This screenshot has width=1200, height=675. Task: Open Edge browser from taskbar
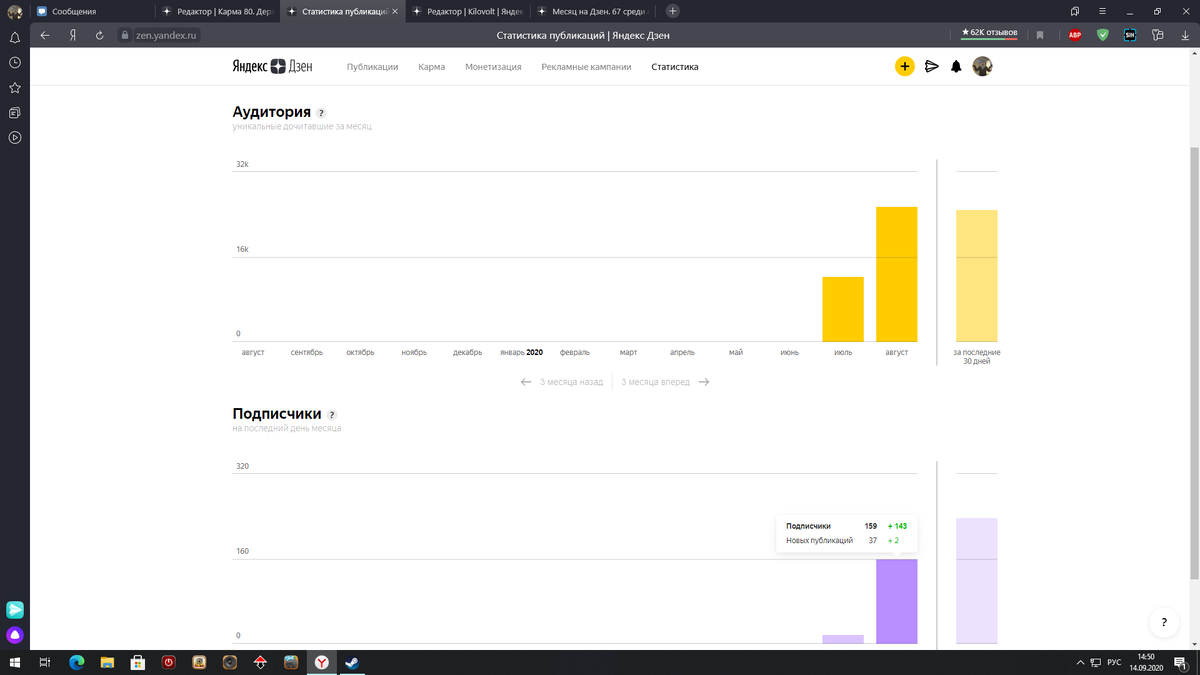[x=77, y=662]
